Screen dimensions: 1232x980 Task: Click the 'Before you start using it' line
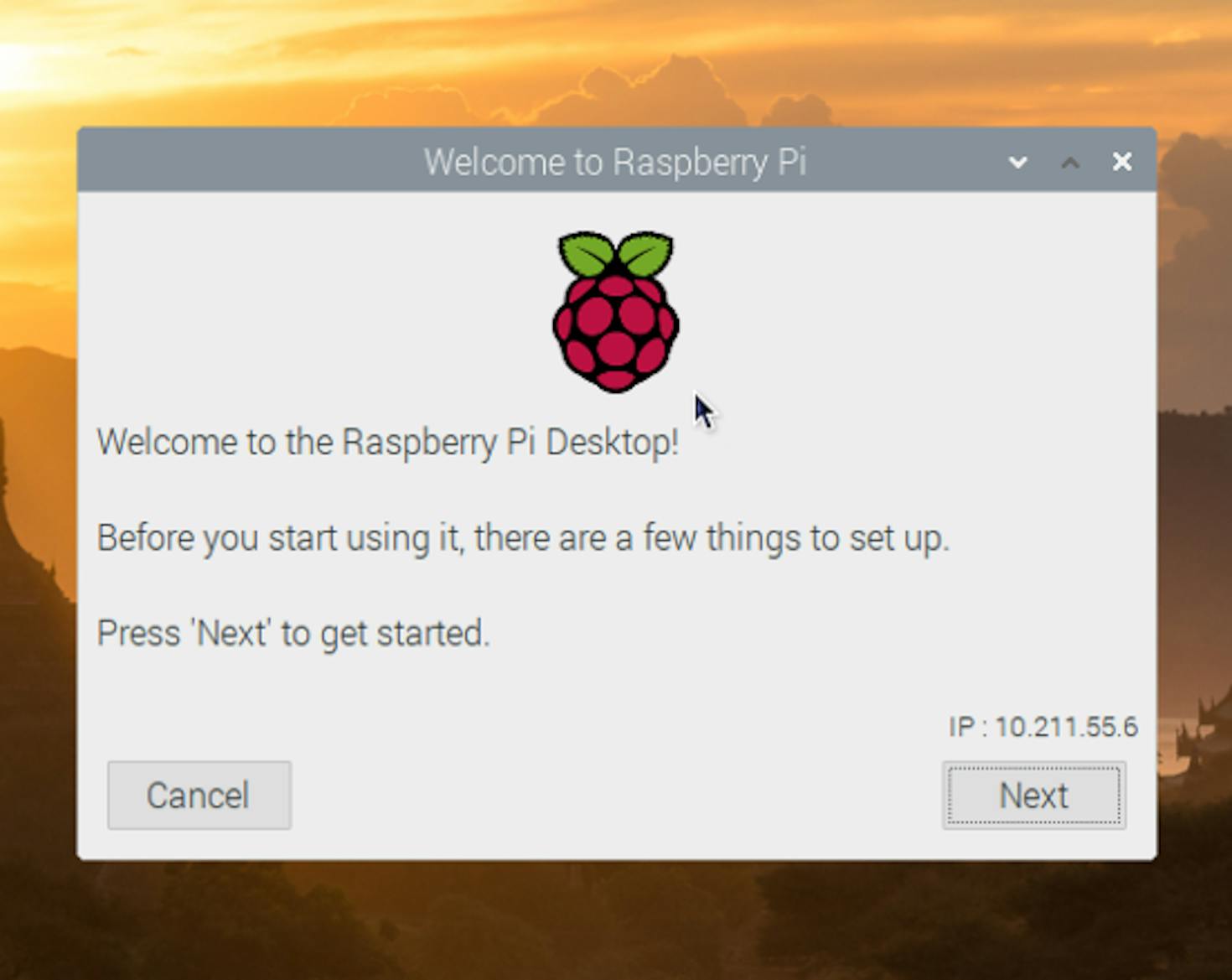click(x=523, y=537)
